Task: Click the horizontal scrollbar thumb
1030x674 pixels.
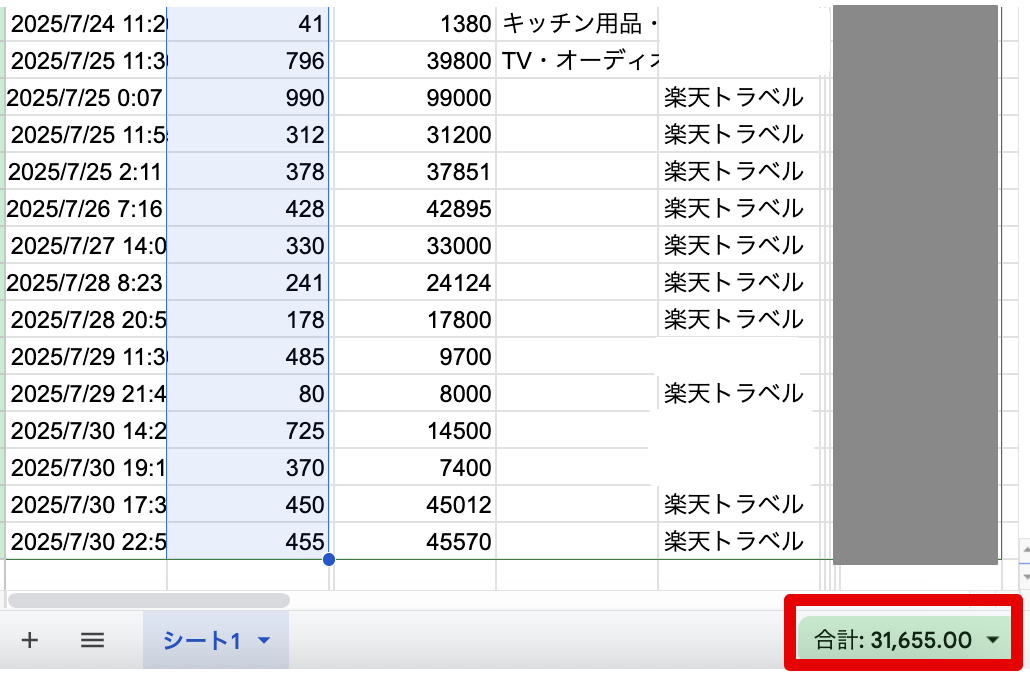Action: 148,600
